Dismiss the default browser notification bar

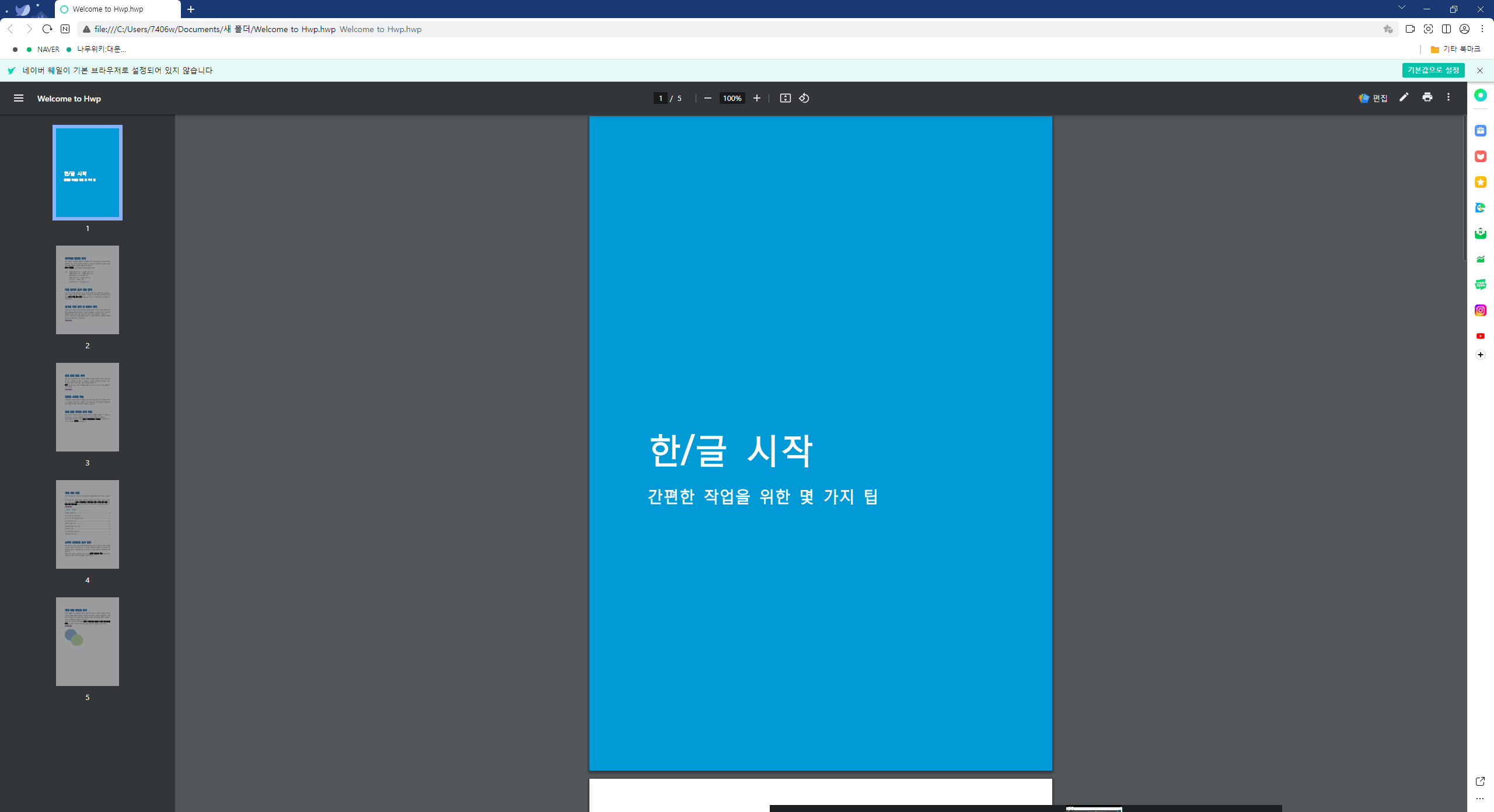pos(1480,70)
